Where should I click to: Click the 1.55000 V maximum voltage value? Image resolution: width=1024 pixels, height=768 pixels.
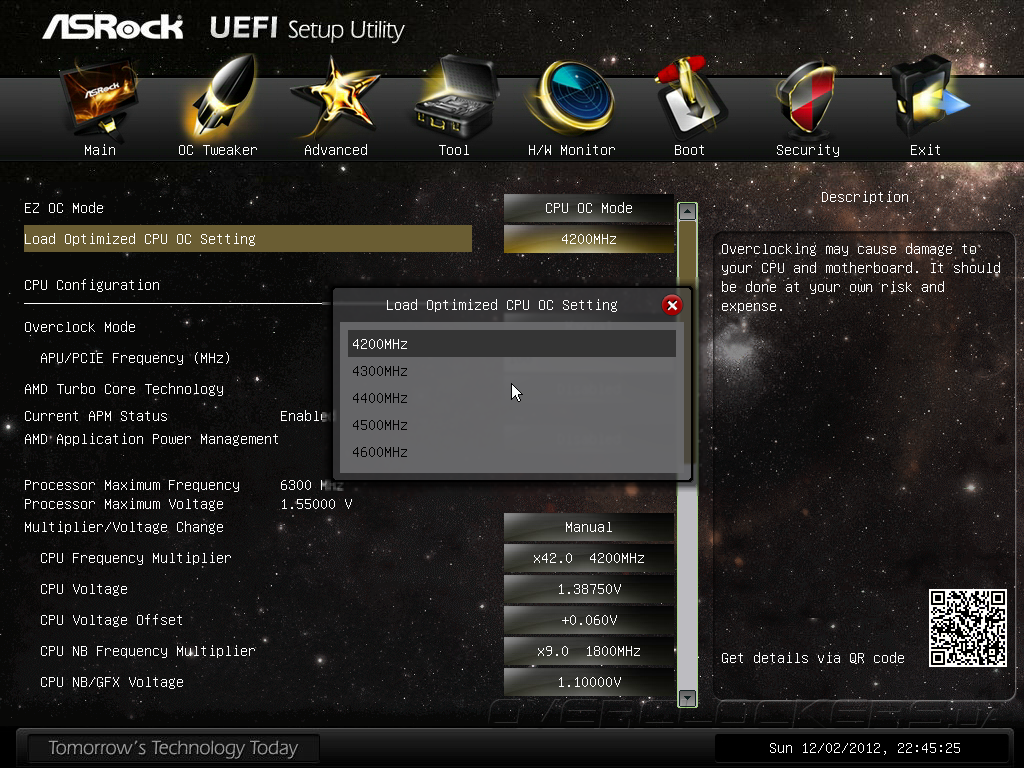pyautogui.click(x=316, y=504)
